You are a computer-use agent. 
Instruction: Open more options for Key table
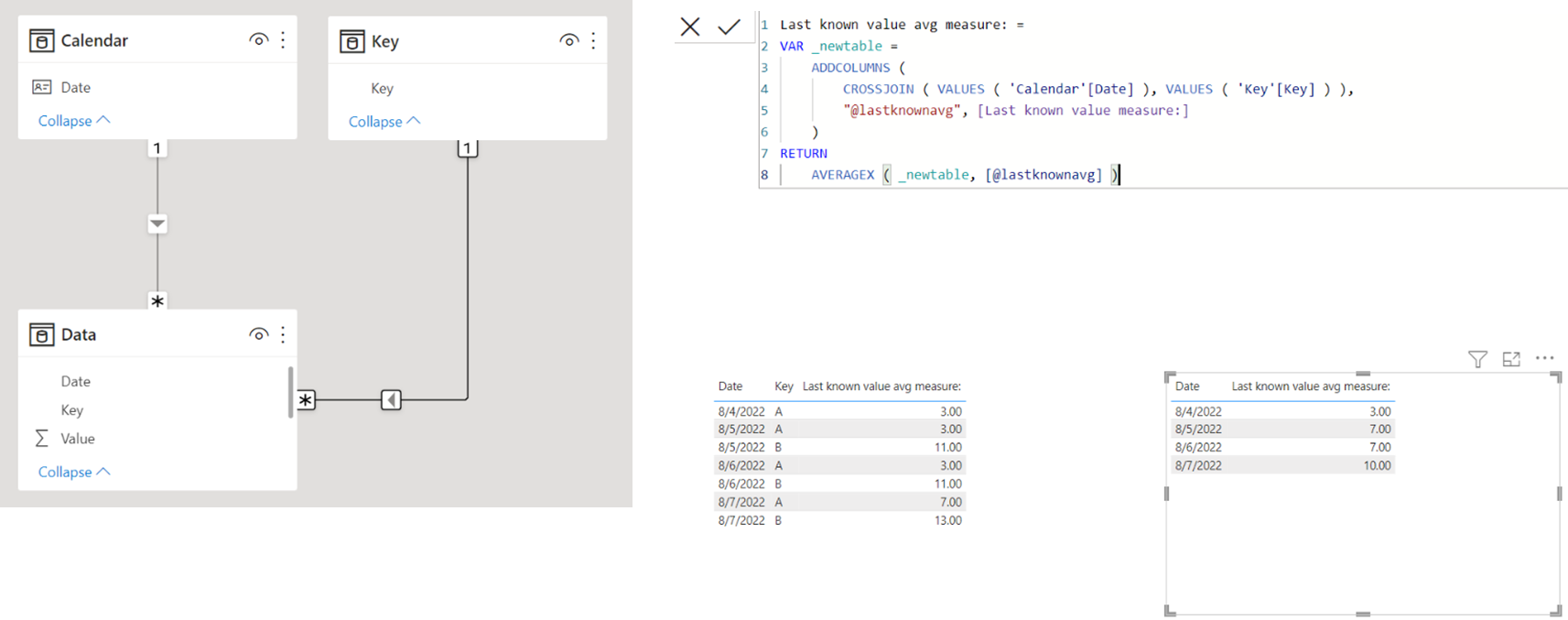[593, 40]
